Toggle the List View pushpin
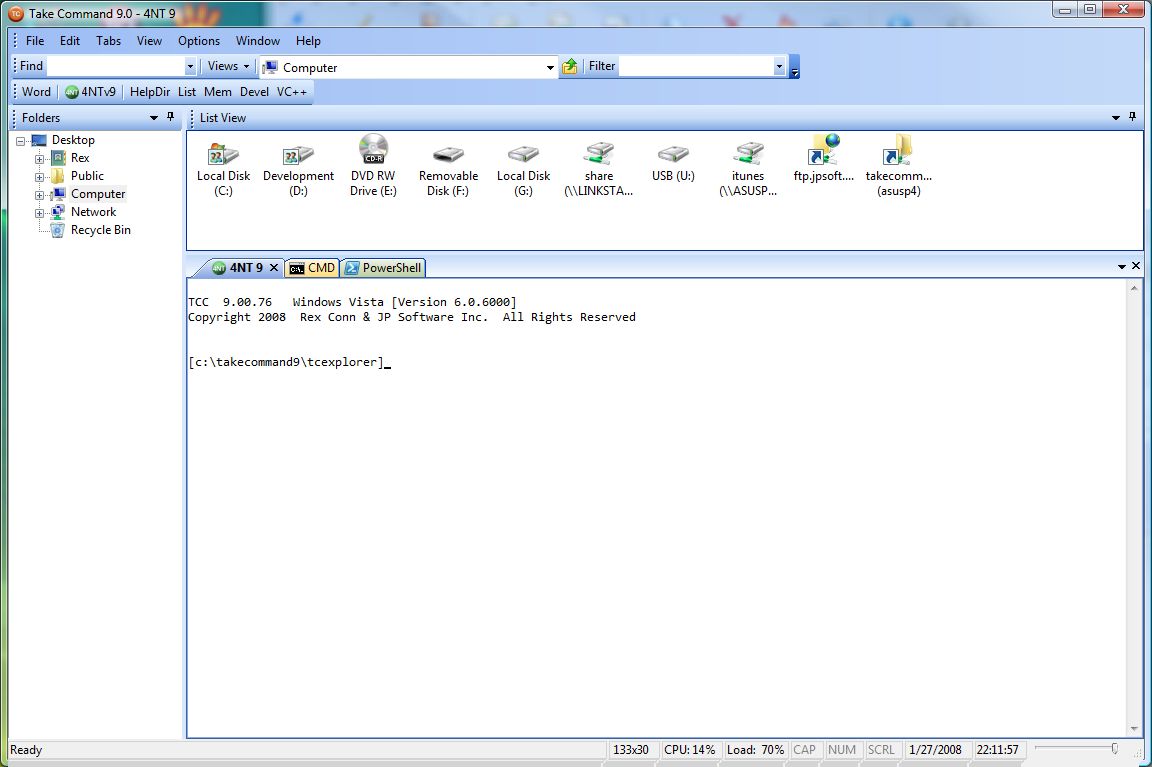 click(1133, 117)
